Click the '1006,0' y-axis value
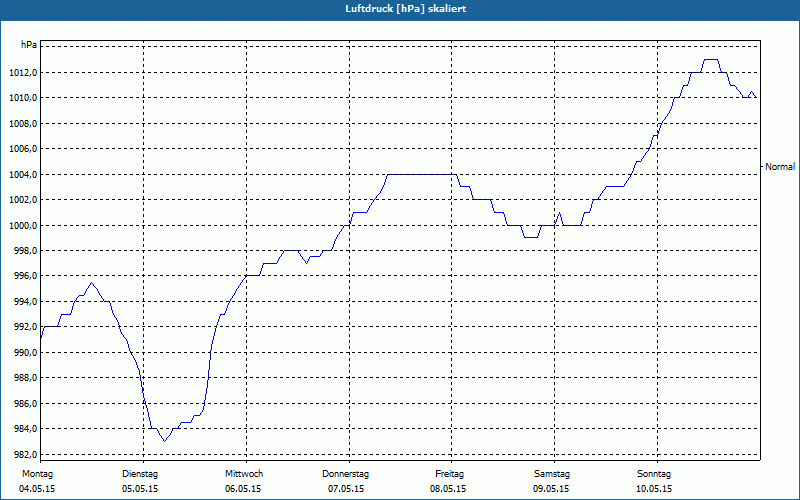This screenshot has width=800, height=500. pos(23,148)
